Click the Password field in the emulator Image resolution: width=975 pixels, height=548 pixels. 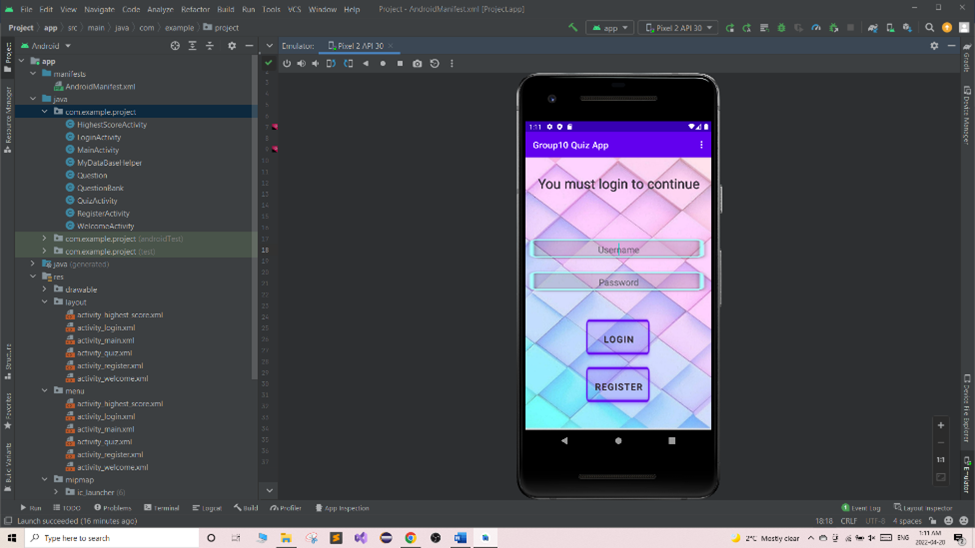tap(617, 282)
